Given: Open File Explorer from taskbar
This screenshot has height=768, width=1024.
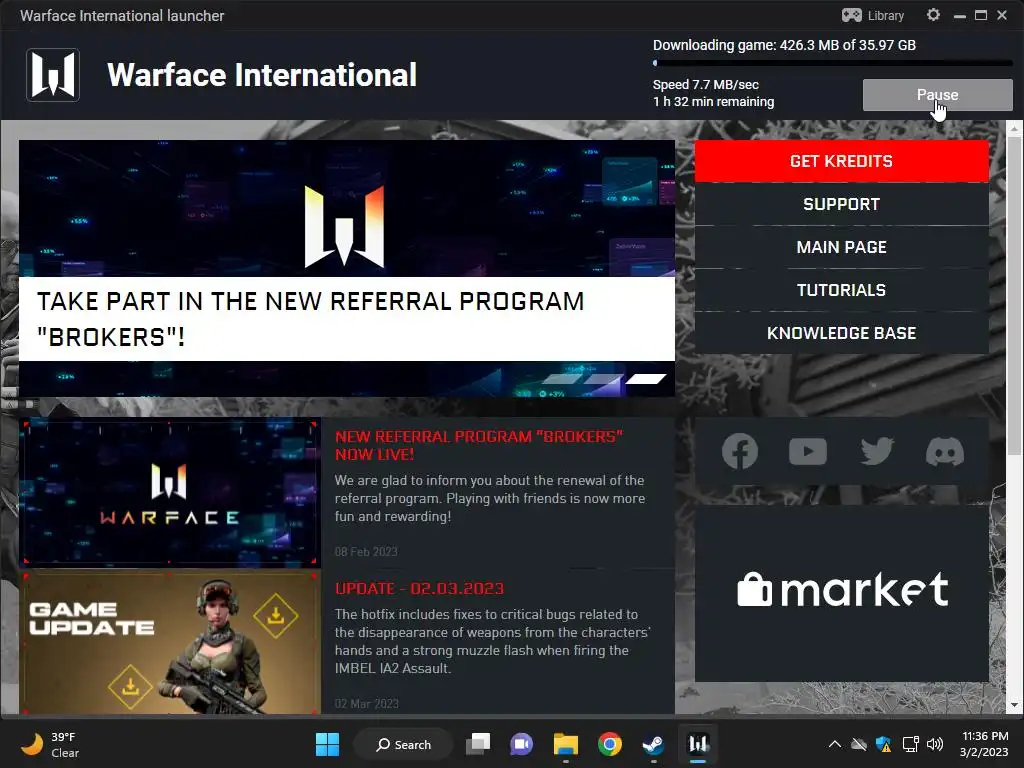Looking at the screenshot, I should (x=566, y=744).
